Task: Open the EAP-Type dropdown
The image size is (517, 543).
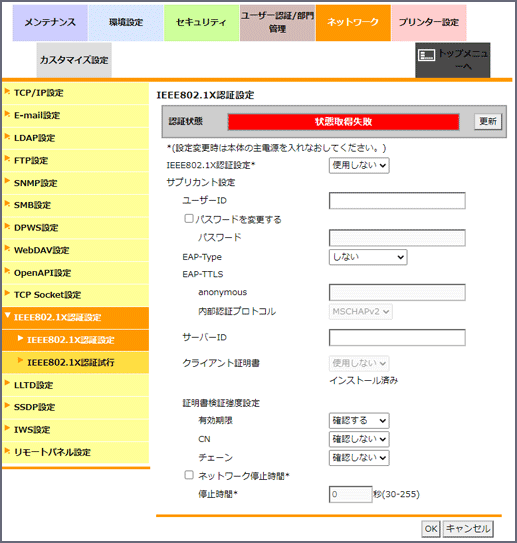Action: [368, 257]
